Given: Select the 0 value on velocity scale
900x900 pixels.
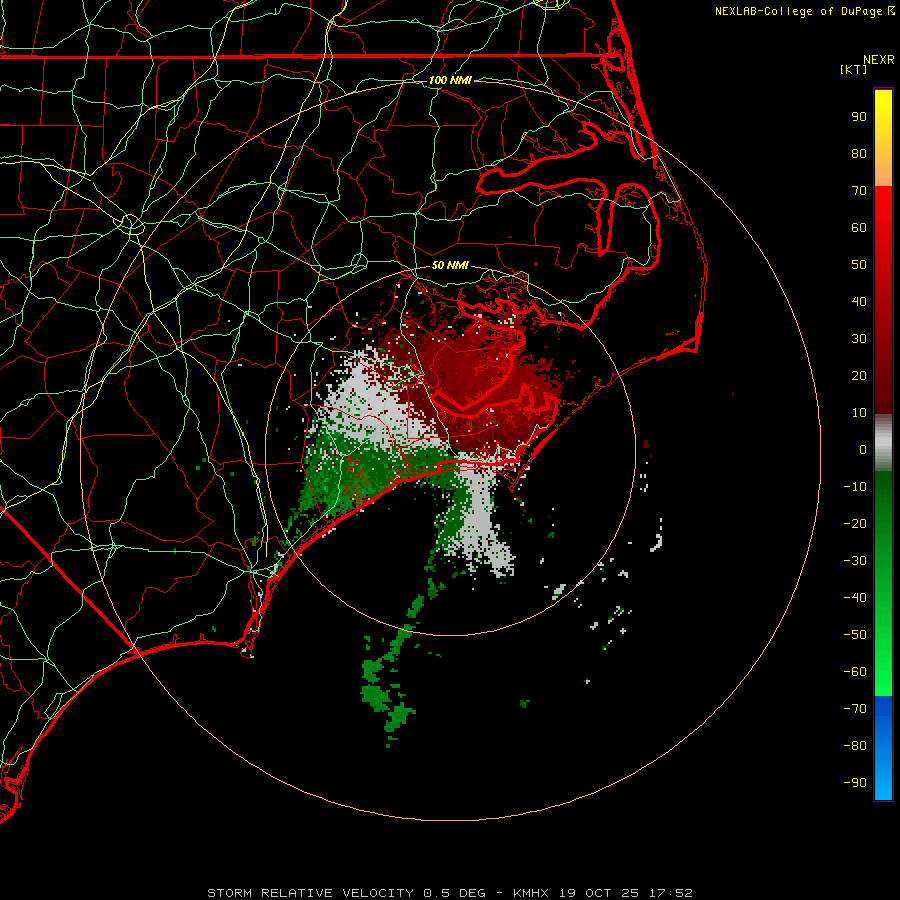Looking at the screenshot, I should pos(863,450).
